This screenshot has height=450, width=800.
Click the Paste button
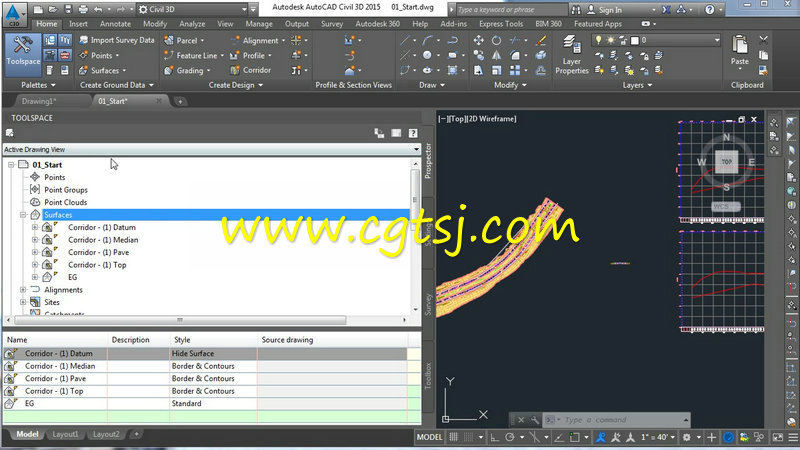(x=739, y=51)
